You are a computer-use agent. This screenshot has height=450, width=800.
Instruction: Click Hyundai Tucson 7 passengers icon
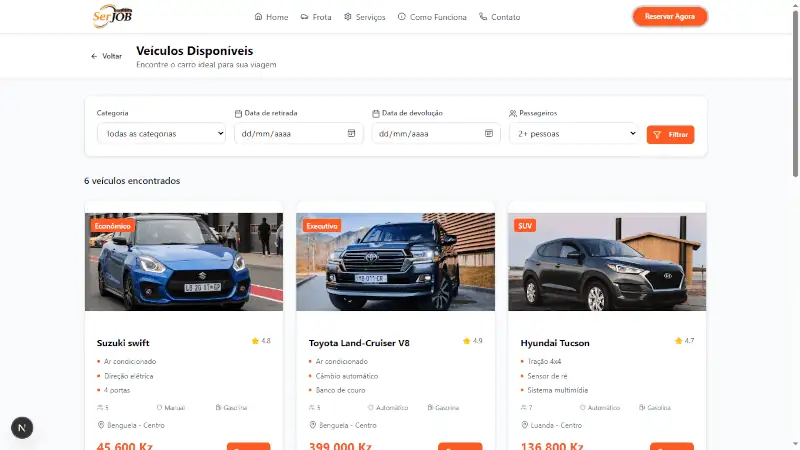pyautogui.click(x=523, y=408)
